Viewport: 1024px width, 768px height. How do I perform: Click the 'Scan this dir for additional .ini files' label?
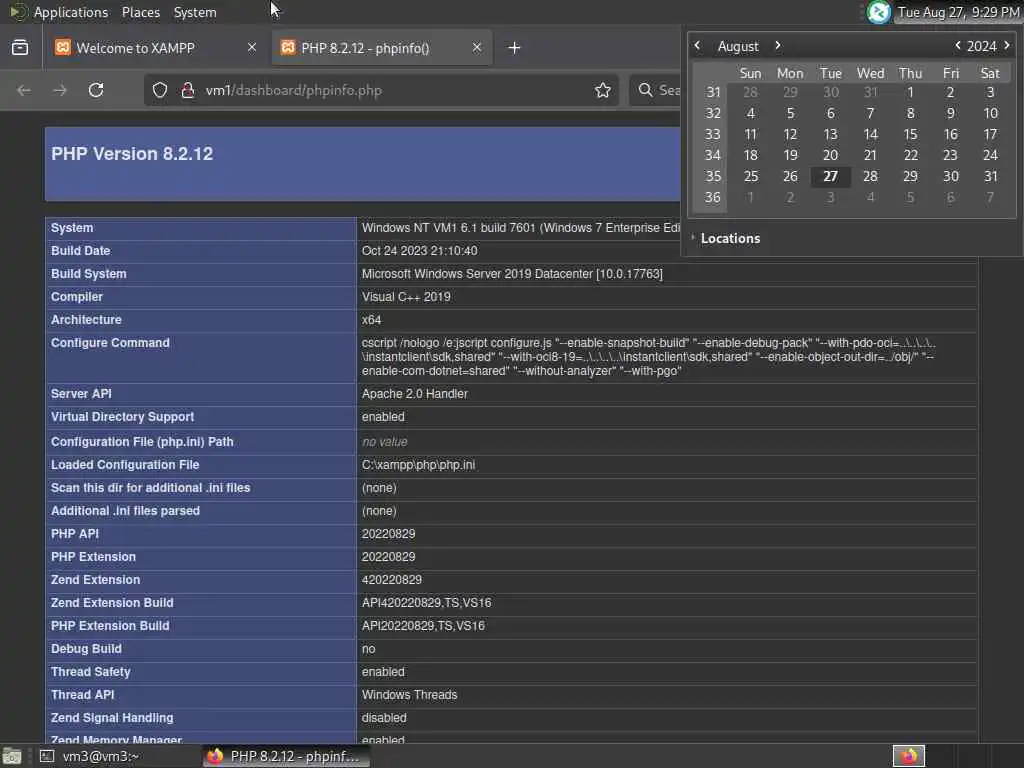[x=151, y=488]
